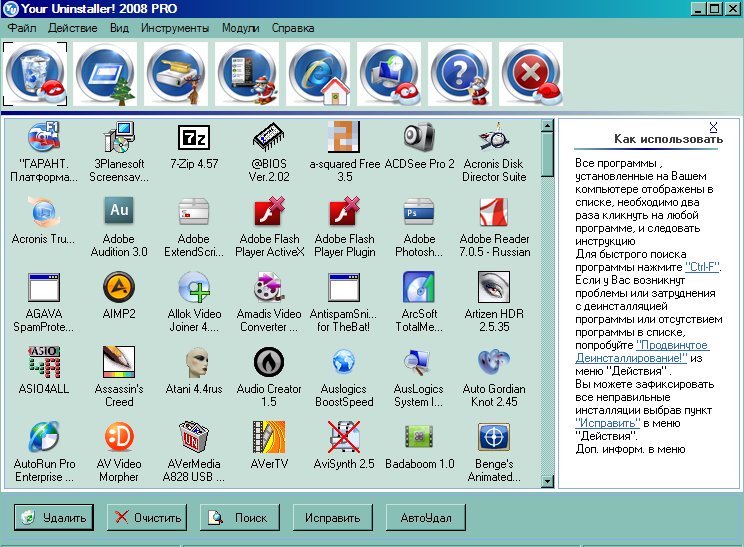
Task: Select the AIMP2 program icon
Action: point(119,287)
